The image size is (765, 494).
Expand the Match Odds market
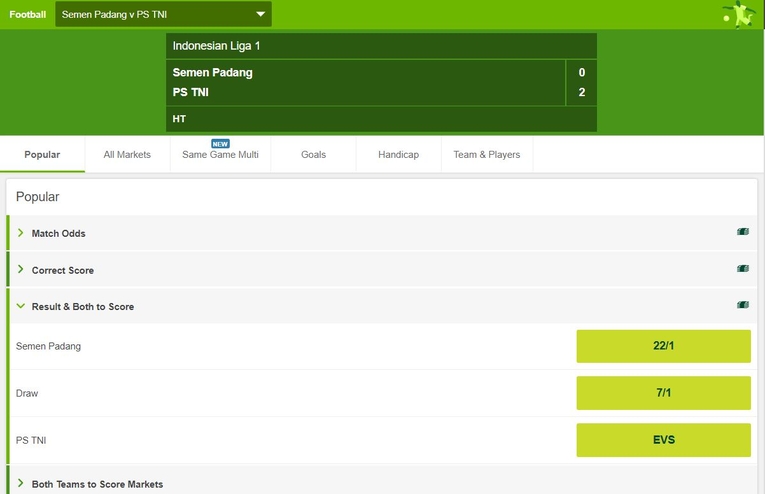383,233
